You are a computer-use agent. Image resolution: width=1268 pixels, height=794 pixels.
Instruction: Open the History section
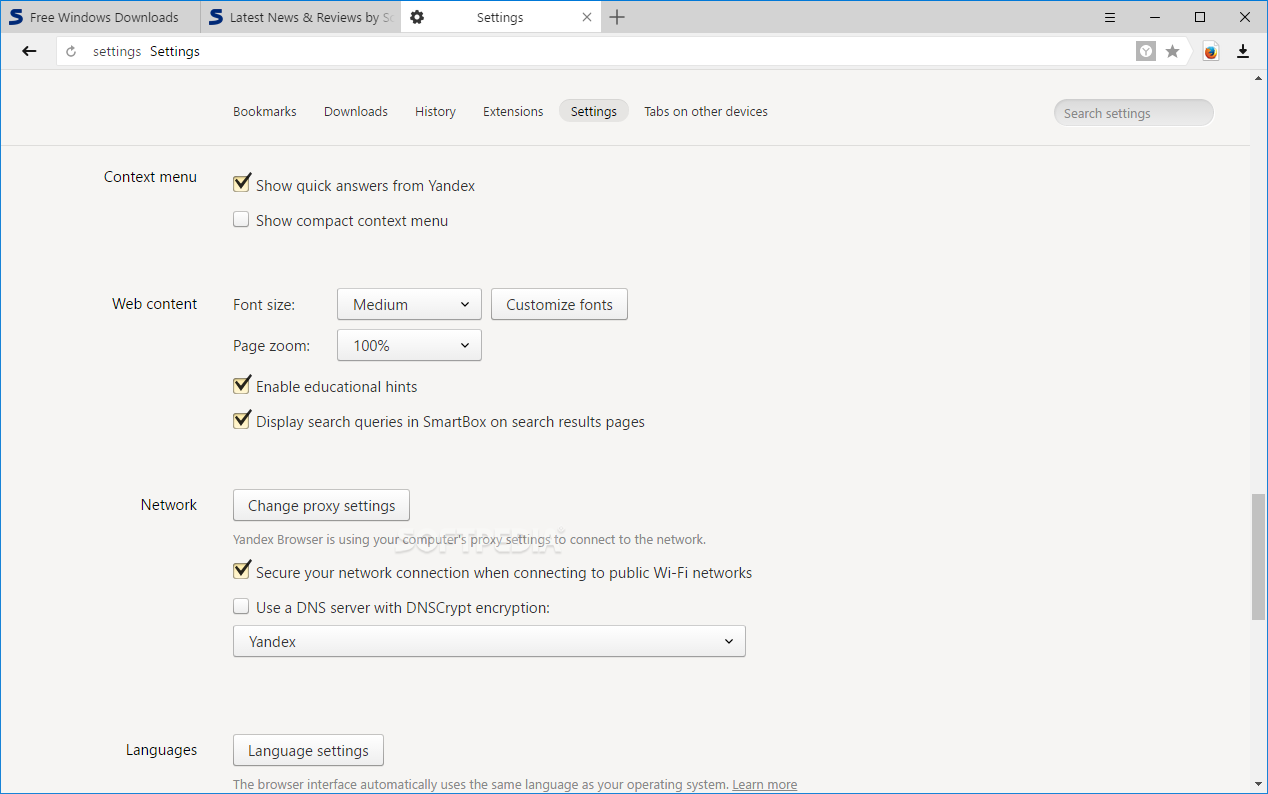[x=435, y=111]
